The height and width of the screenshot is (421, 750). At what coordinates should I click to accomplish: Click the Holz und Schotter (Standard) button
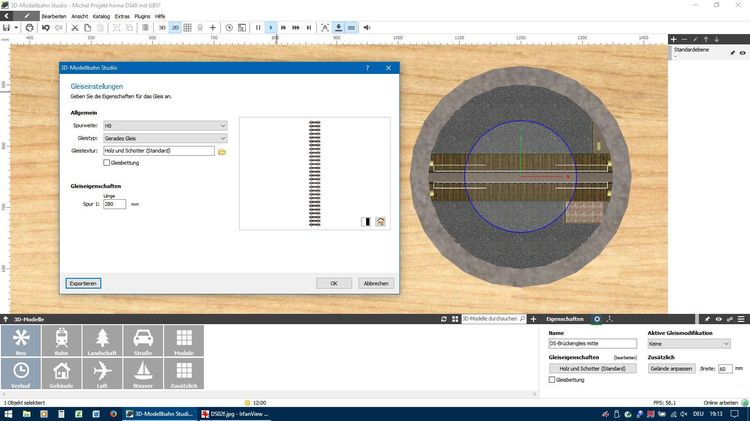click(x=593, y=368)
